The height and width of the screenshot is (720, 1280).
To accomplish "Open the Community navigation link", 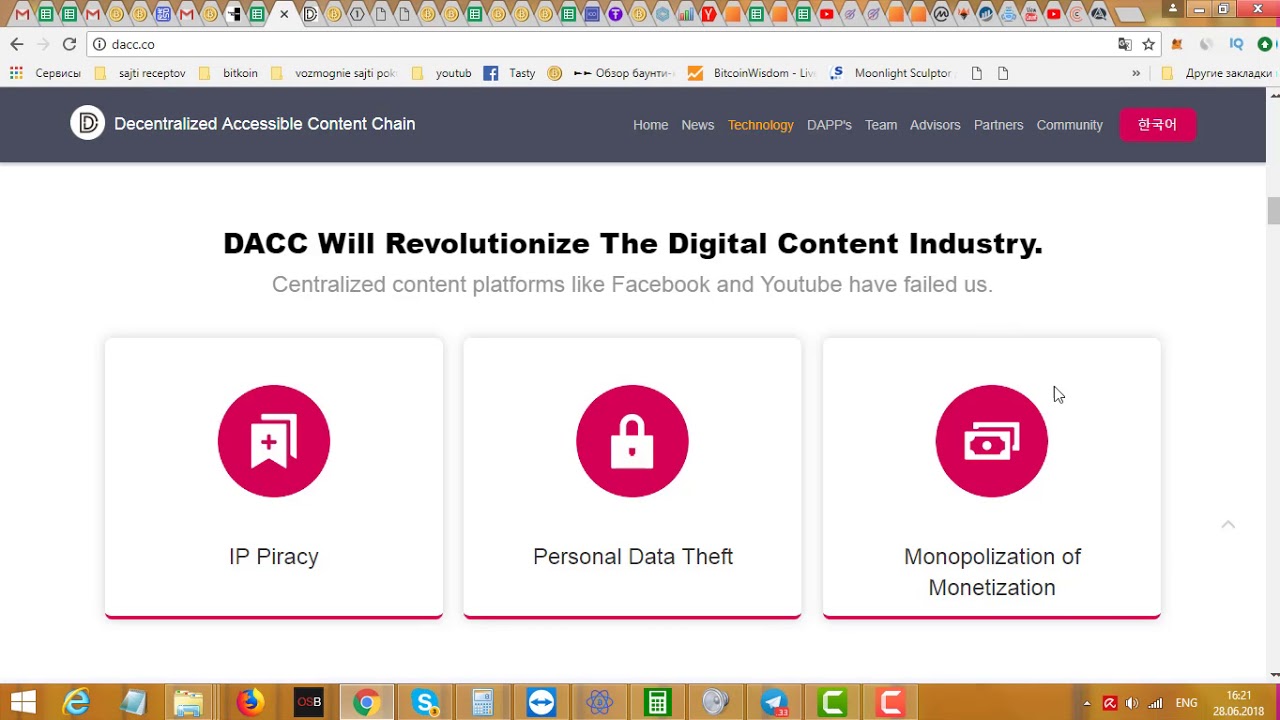I will point(1069,125).
